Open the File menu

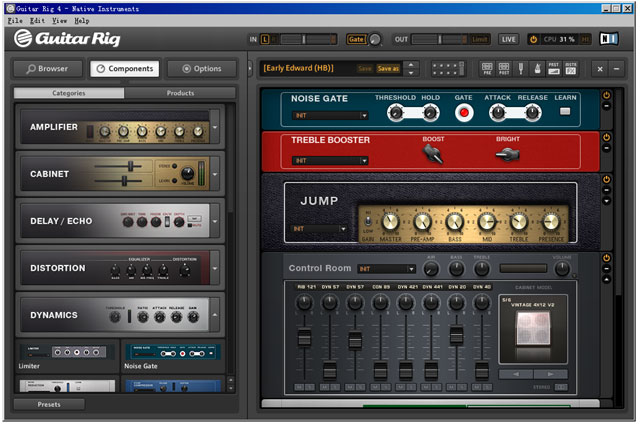click(15, 20)
